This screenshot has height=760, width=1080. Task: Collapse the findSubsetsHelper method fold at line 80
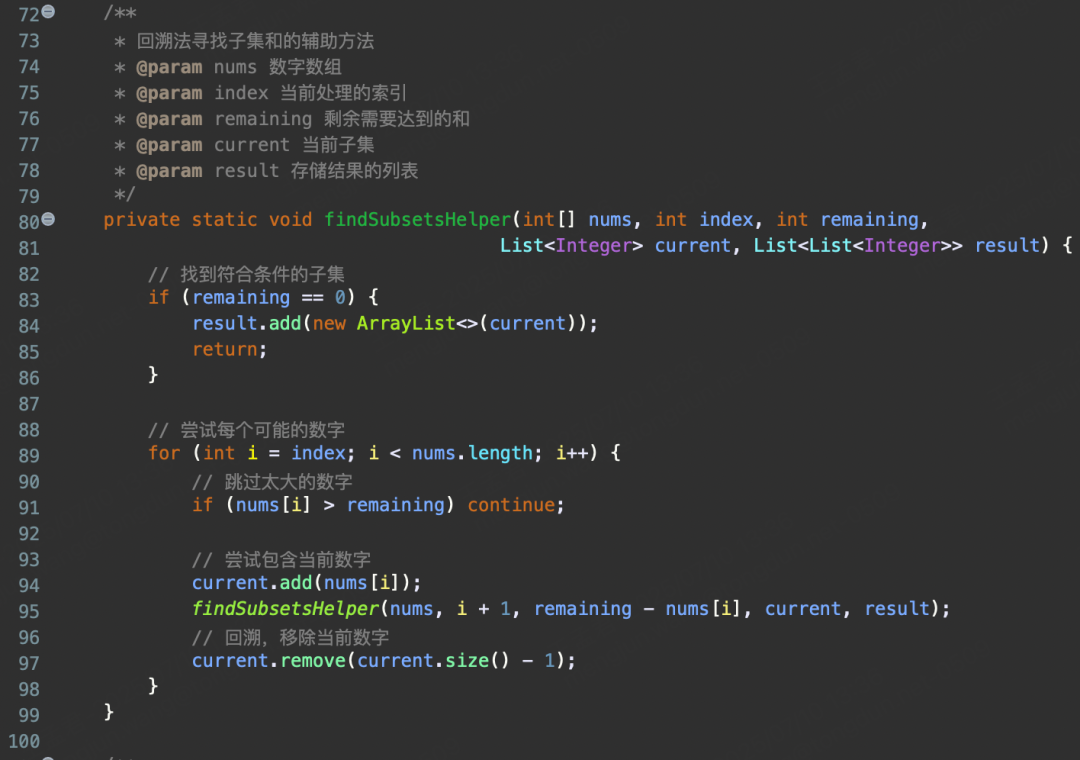click(x=48, y=219)
